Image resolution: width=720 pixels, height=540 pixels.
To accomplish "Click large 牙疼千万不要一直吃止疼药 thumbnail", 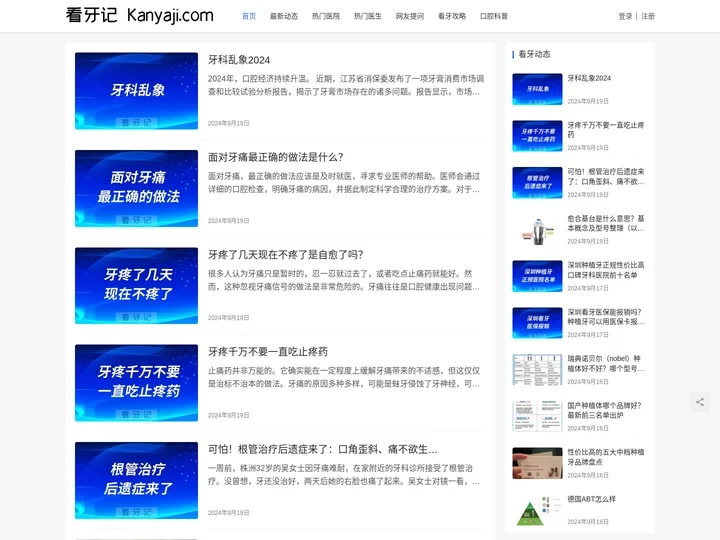I will (x=136, y=383).
